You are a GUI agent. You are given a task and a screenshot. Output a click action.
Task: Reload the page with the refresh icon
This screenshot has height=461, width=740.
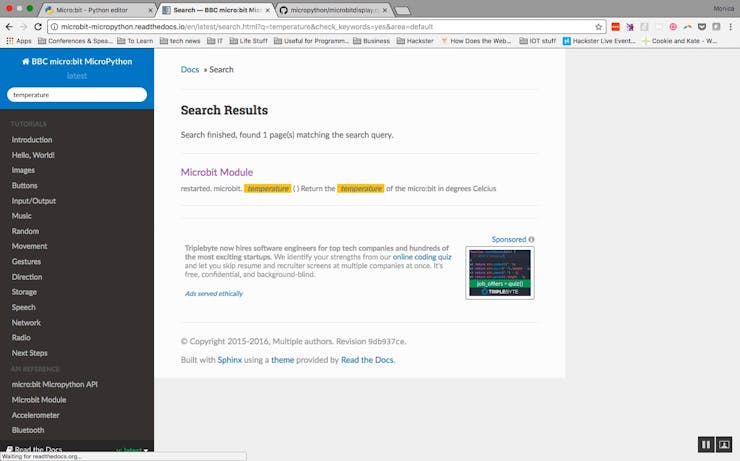38,27
